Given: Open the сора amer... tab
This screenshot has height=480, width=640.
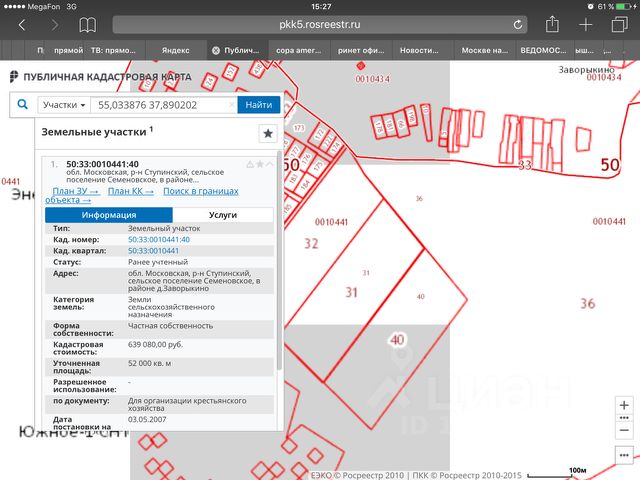Looking at the screenshot, I should pos(298,51).
